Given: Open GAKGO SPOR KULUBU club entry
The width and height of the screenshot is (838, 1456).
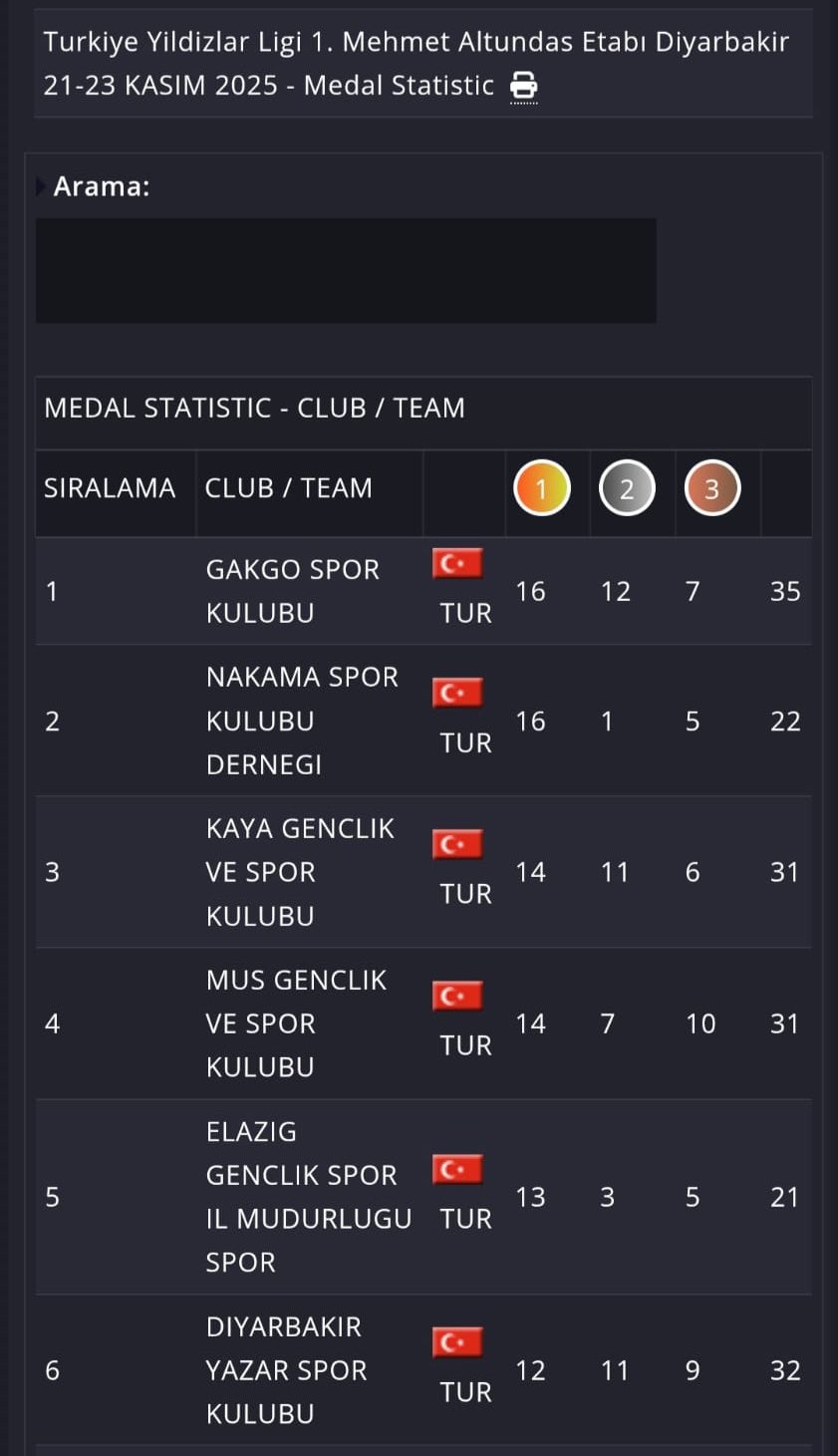Looking at the screenshot, I should [292, 591].
